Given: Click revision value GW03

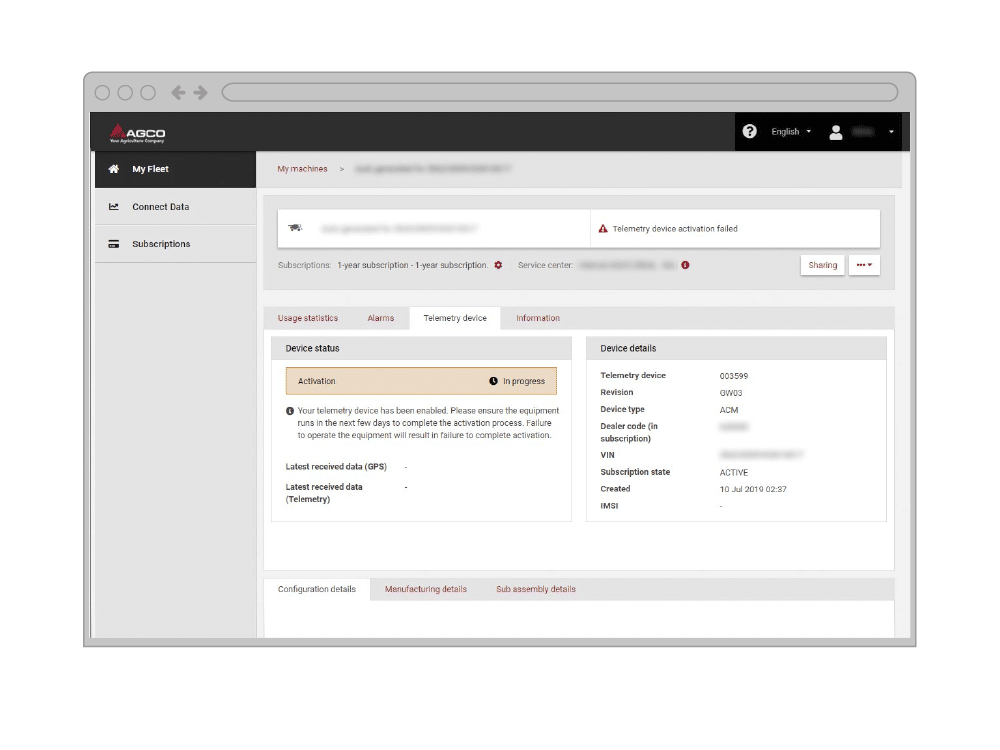Looking at the screenshot, I should (731, 393).
